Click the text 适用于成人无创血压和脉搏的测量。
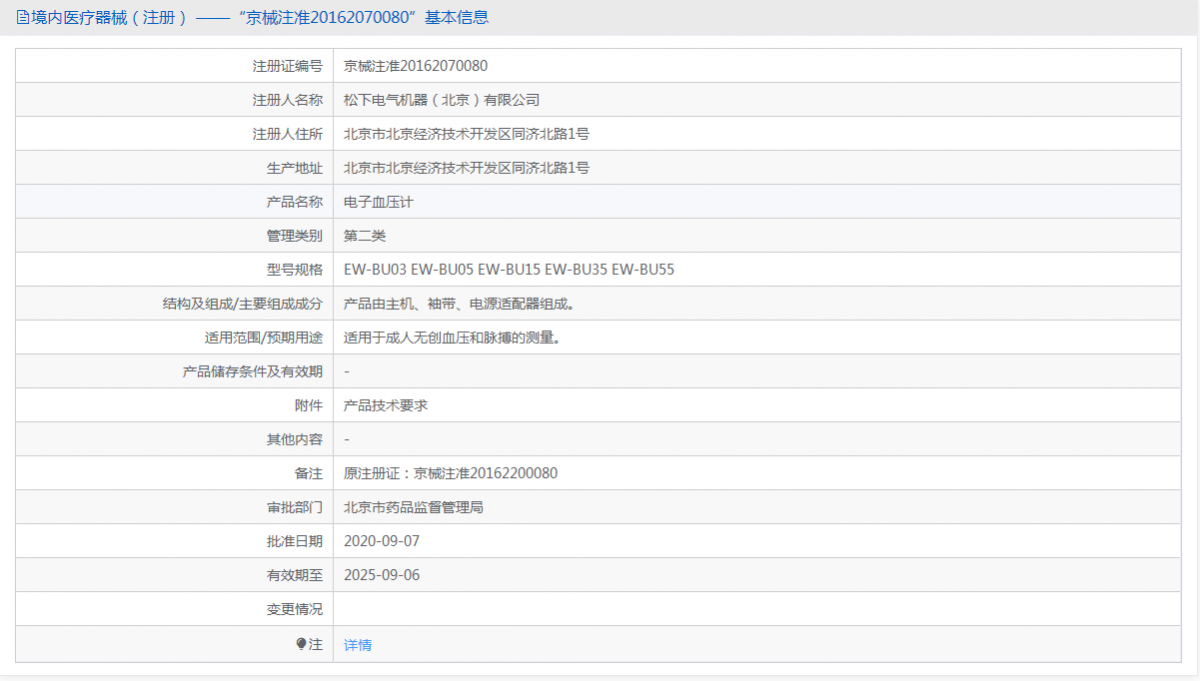The width and height of the screenshot is (1200, 681). click(x=452, y=338)
